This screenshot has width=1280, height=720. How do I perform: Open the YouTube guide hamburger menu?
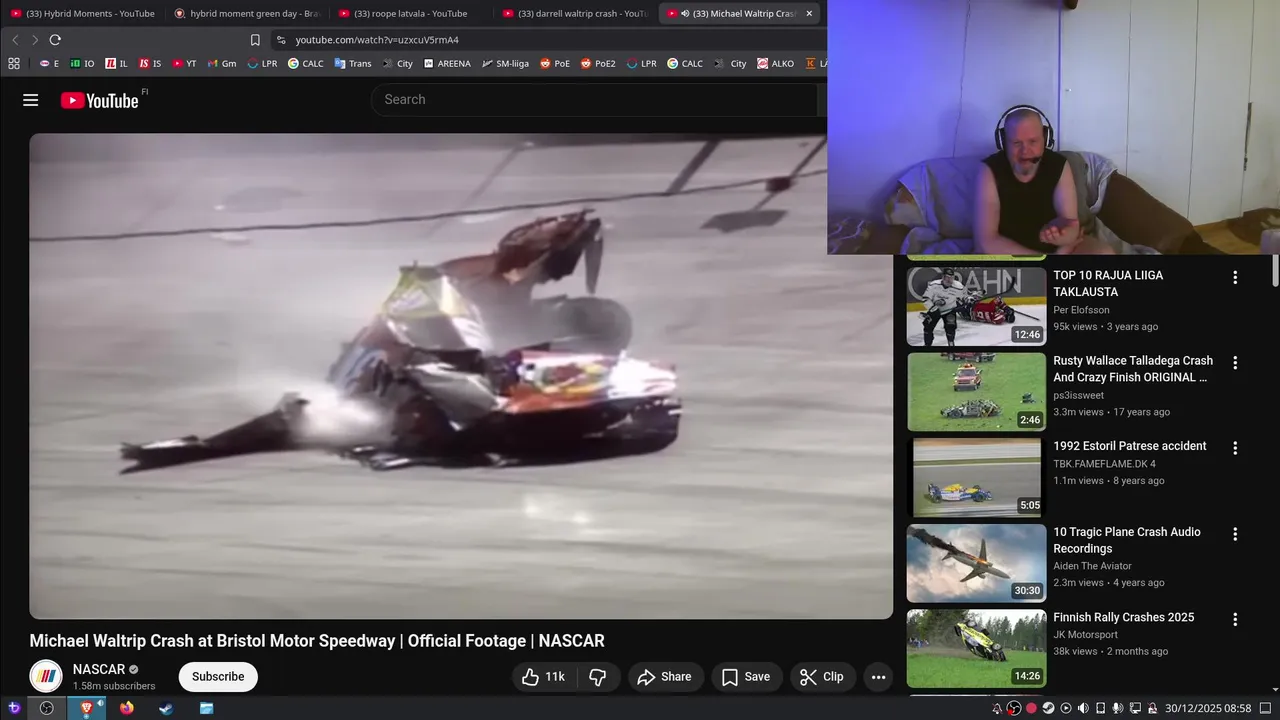point(31,100)
